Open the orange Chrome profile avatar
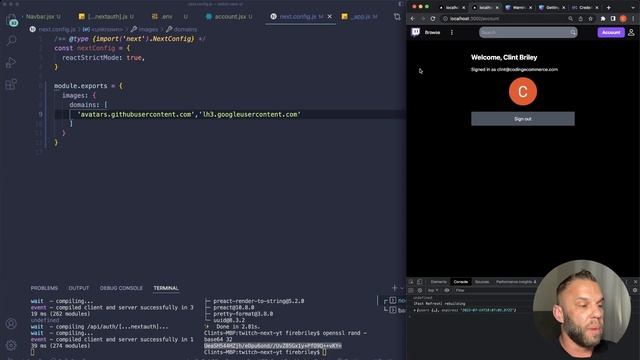This screenshot has width=640, height=360. 623,19
